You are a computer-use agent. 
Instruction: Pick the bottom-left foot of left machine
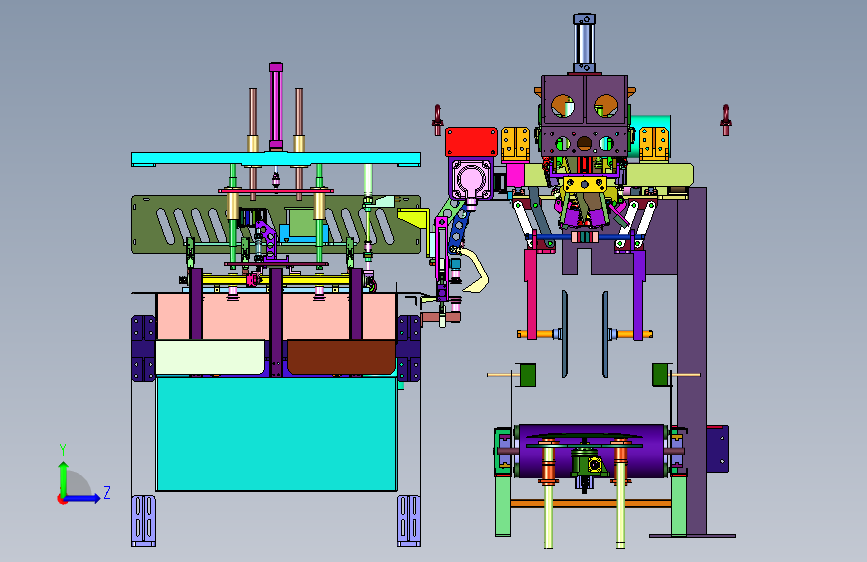tap(143, 521)
